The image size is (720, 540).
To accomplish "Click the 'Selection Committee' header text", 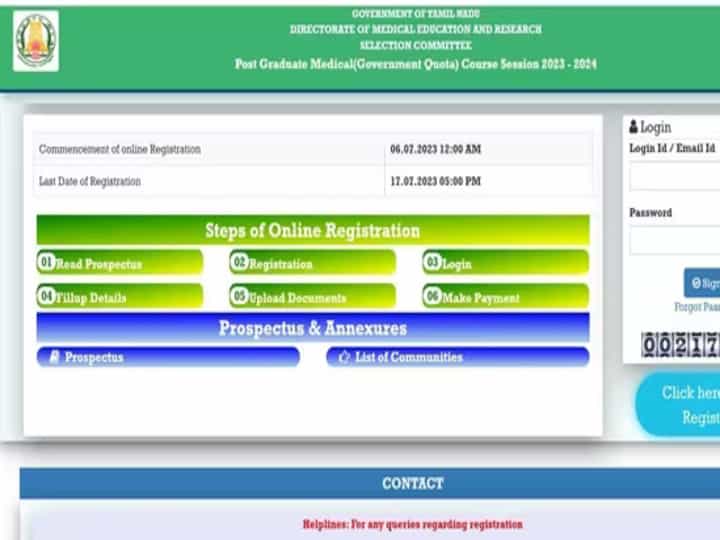I will pyautogui.click(x=416, y=45).
